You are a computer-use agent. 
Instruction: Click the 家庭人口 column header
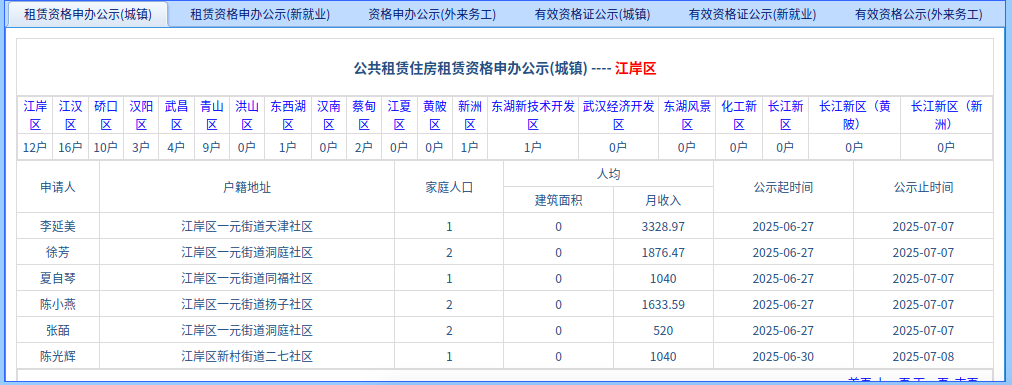449,188
